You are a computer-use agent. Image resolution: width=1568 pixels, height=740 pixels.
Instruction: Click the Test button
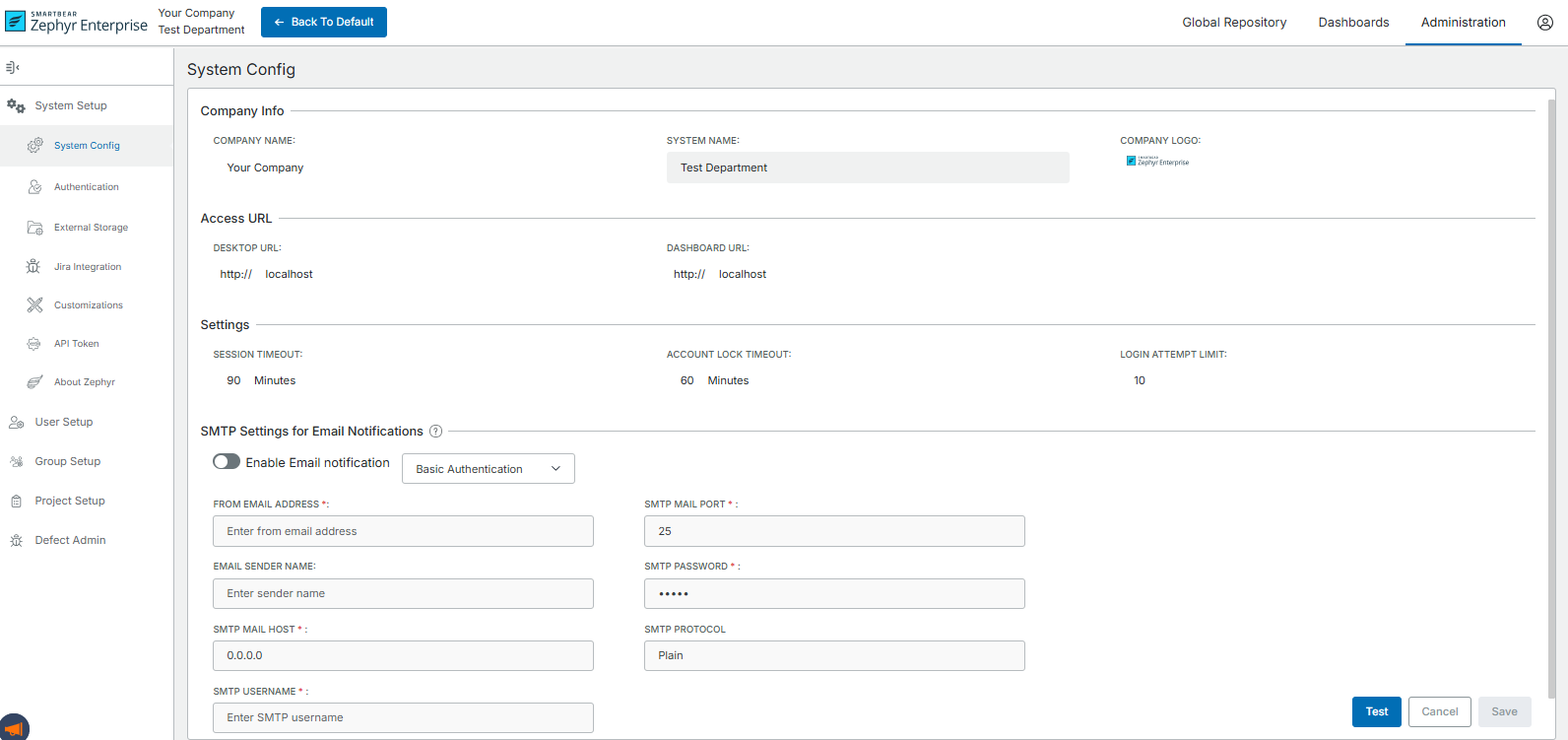(1376, 711)
